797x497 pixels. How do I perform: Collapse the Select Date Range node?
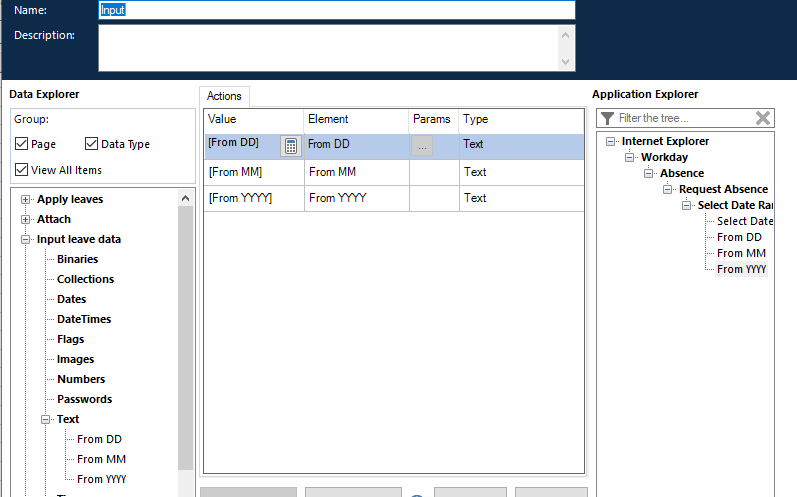click(686, 205)
